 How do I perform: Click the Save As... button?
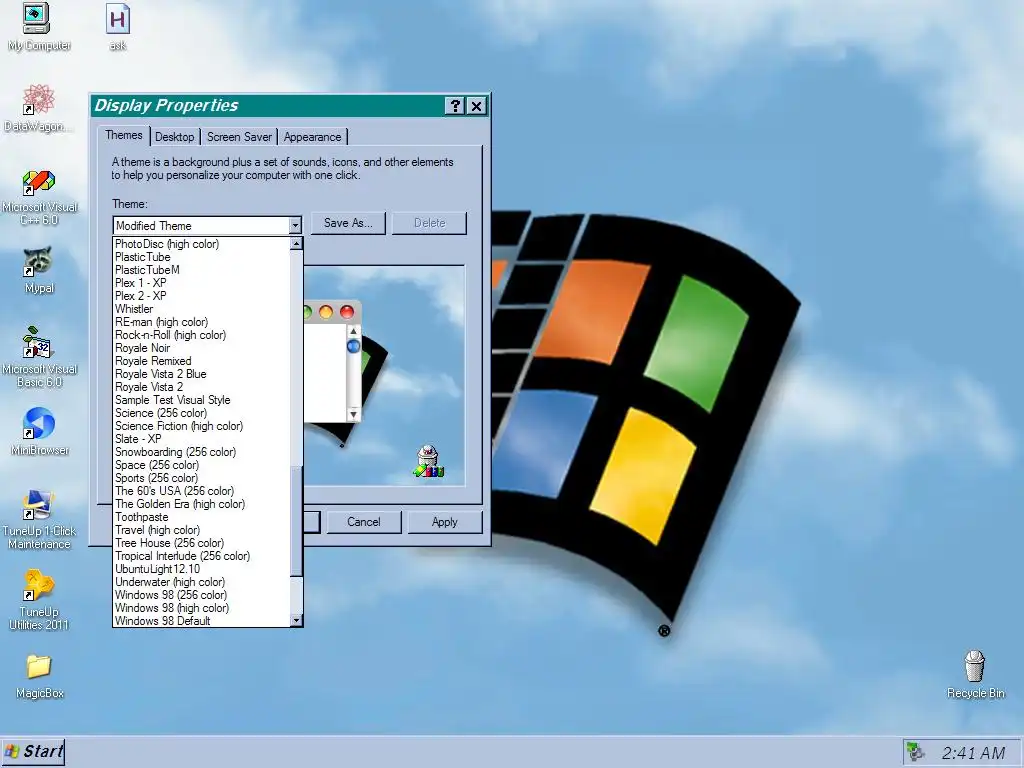[348, 223]
